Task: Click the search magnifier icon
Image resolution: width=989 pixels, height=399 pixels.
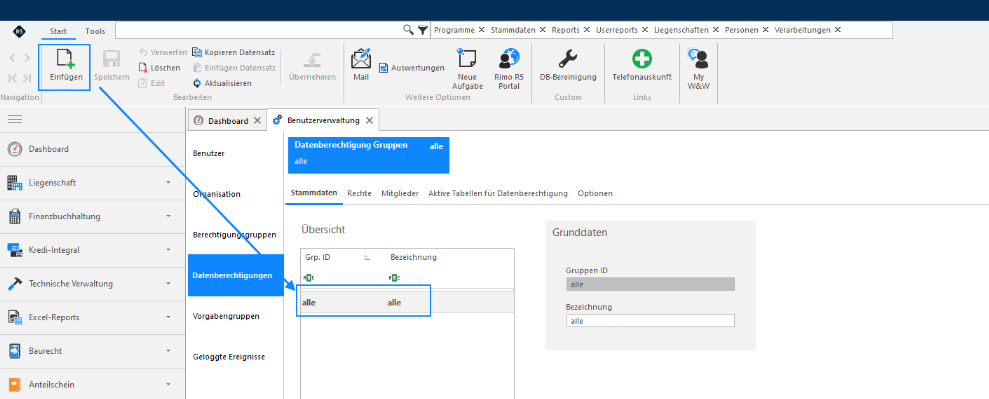Action: (409, 30)
